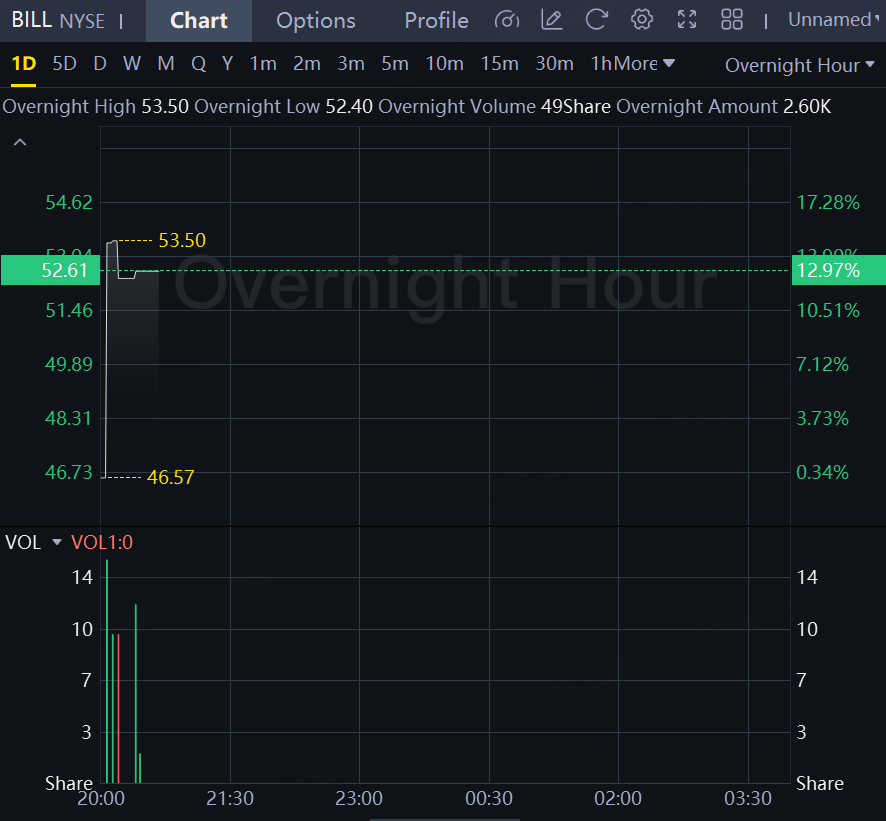Expand chart to fullscreen
Image resolution: width=886 pixels, height=821 pixels.
[x=687, y=20]
